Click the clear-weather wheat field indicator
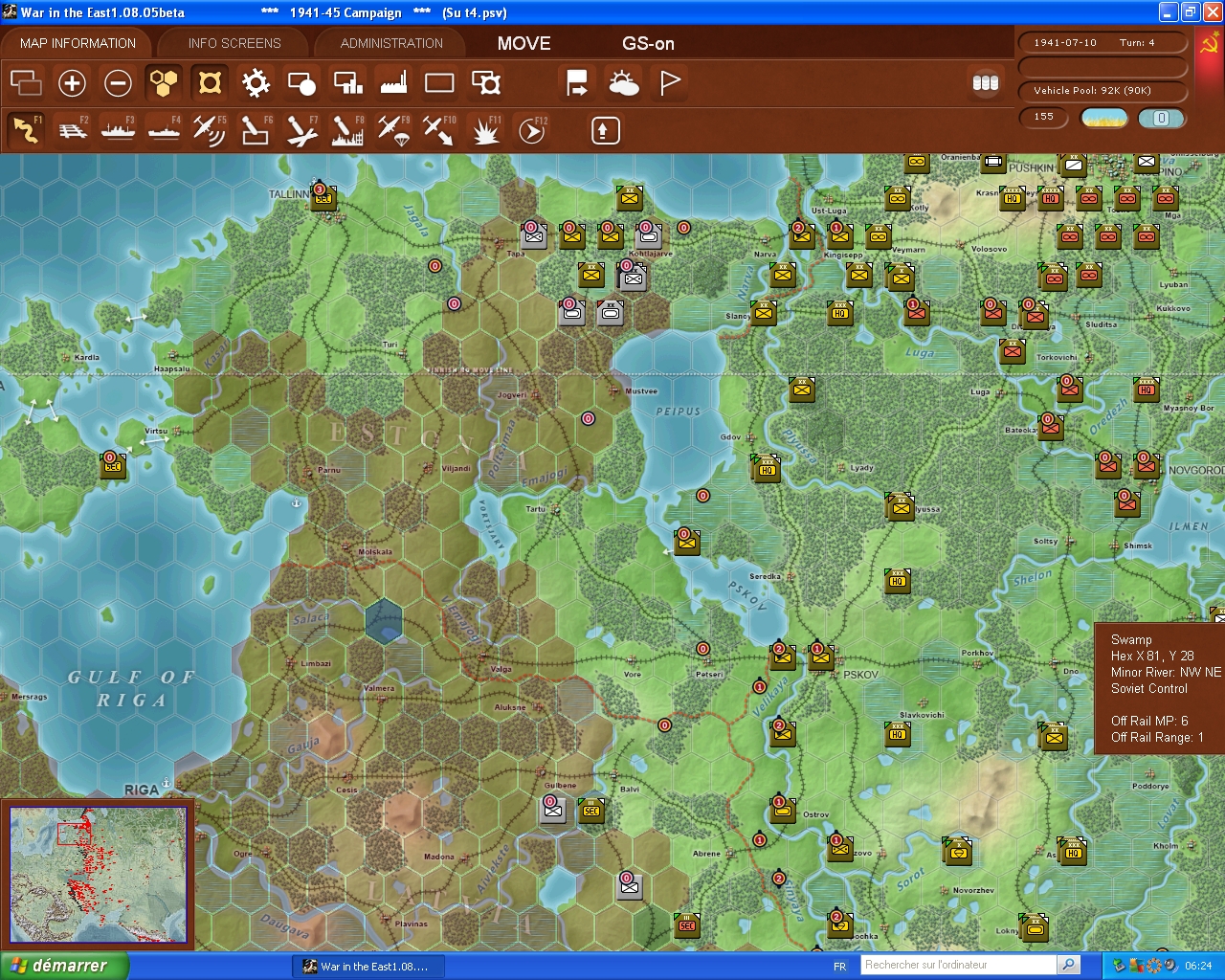This screenshot has width=1225, height=980. click(x=1103, y=118)
